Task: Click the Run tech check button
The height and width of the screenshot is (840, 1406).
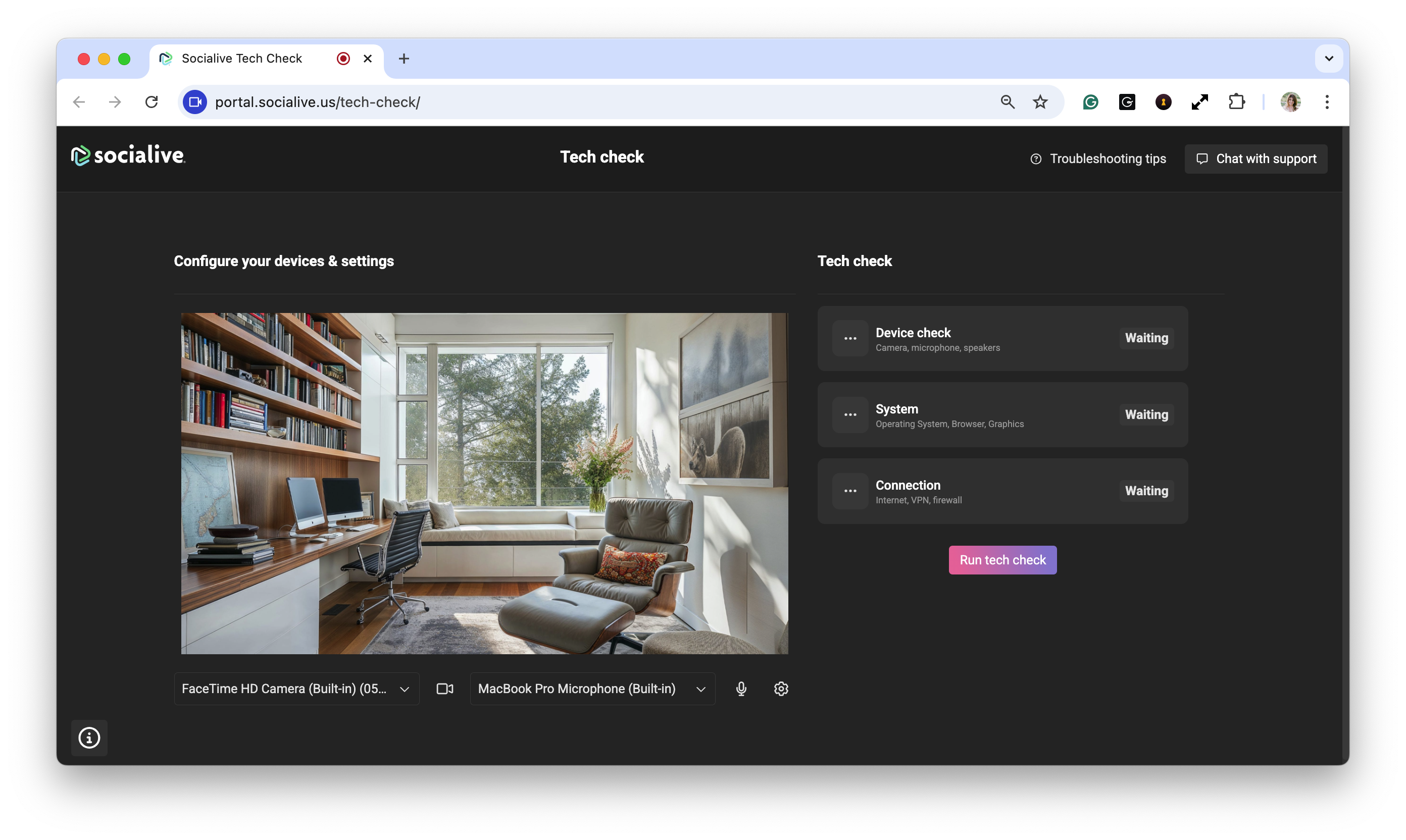Action: 1002,560
